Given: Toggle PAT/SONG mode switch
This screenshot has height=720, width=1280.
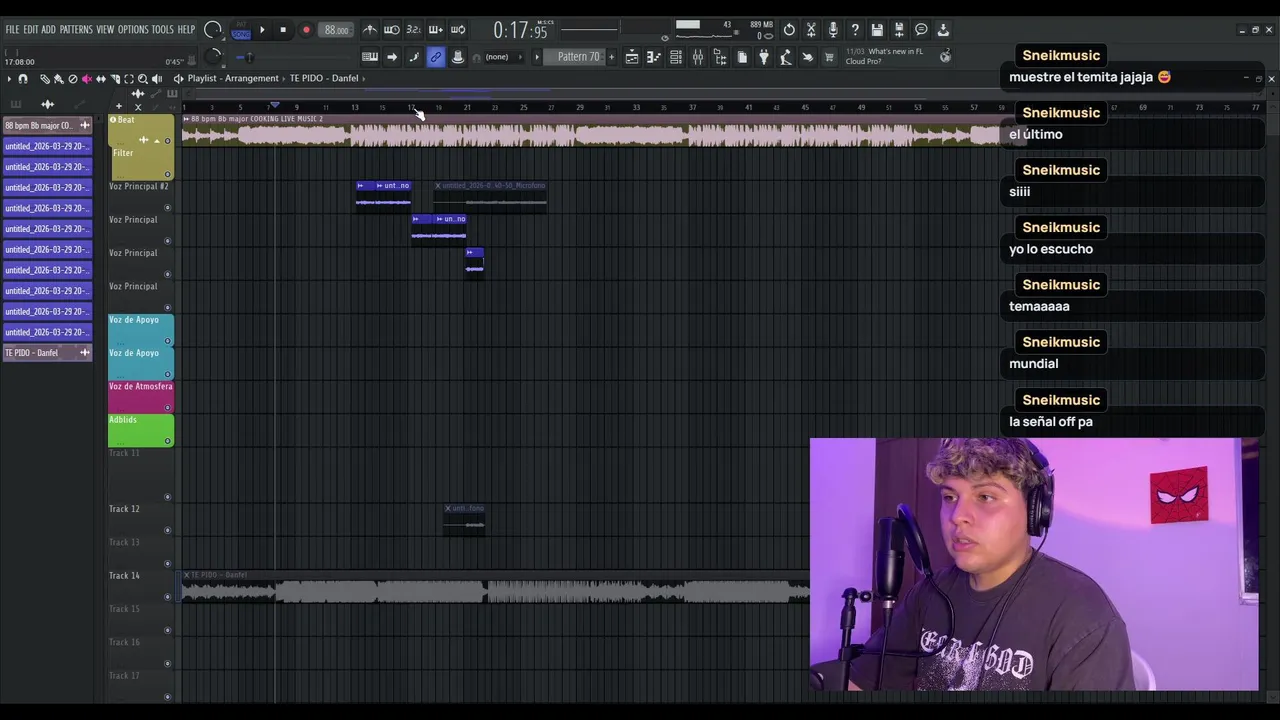Looking at the screenshot, I should point(241,29).
